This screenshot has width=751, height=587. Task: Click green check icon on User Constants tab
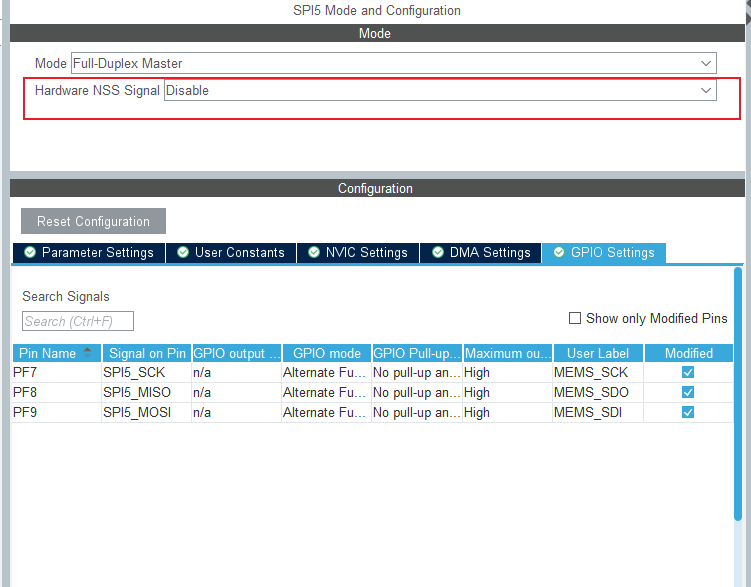pos(182,252)
